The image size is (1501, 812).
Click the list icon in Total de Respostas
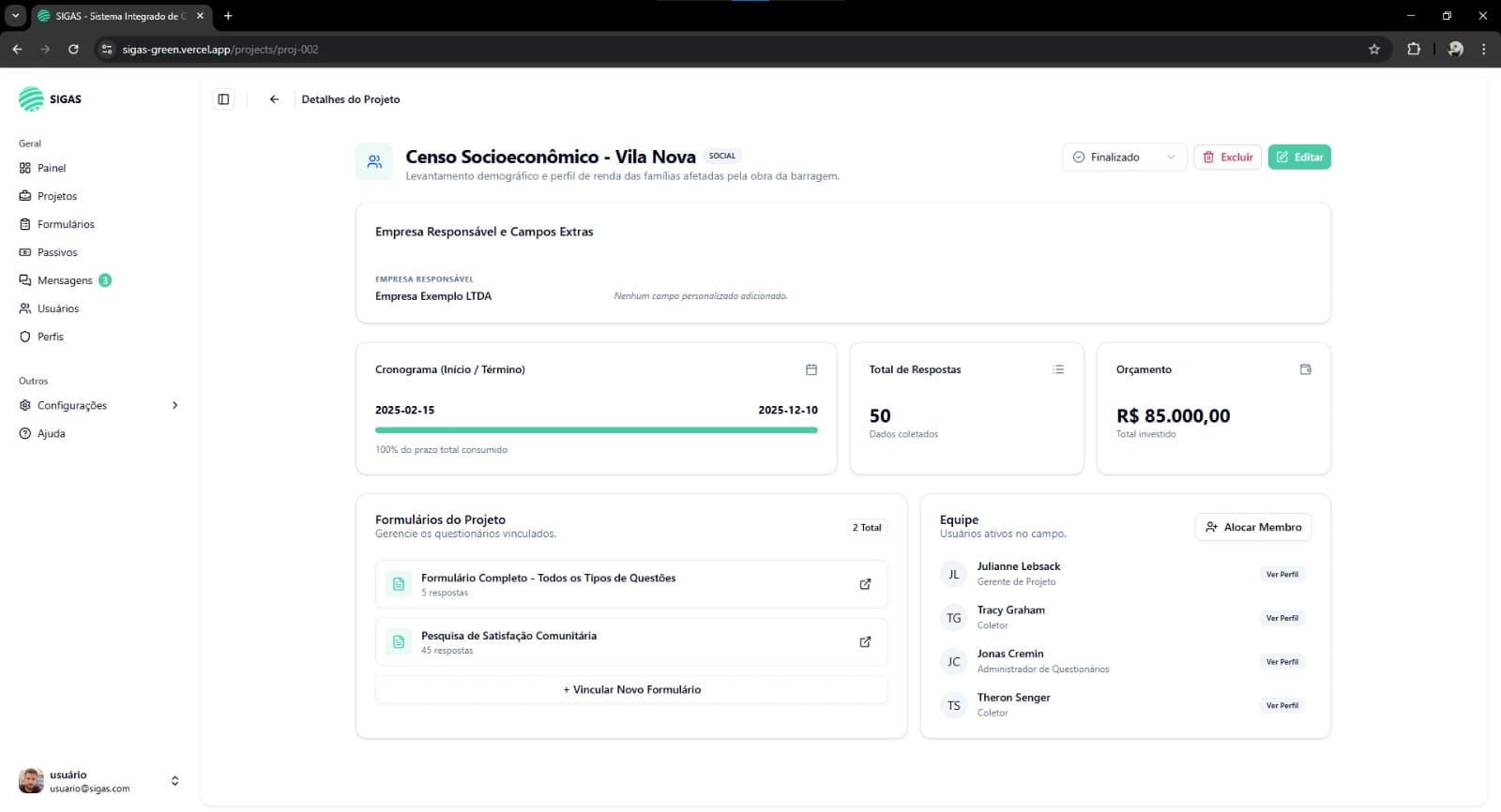[x=1058, y=369]
